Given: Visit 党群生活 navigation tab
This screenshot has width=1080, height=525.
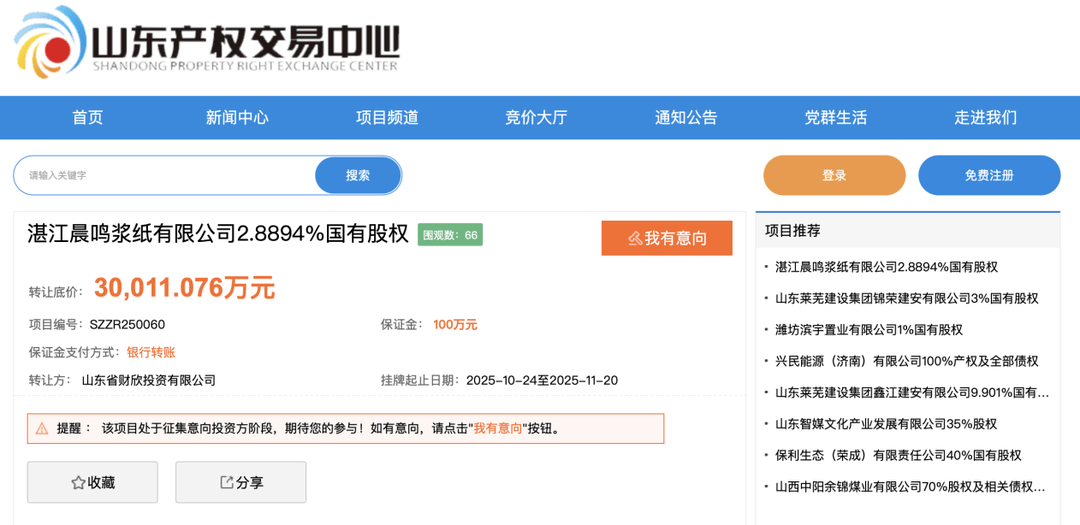Looking at the screenshot, I should (x=836, y=117).
